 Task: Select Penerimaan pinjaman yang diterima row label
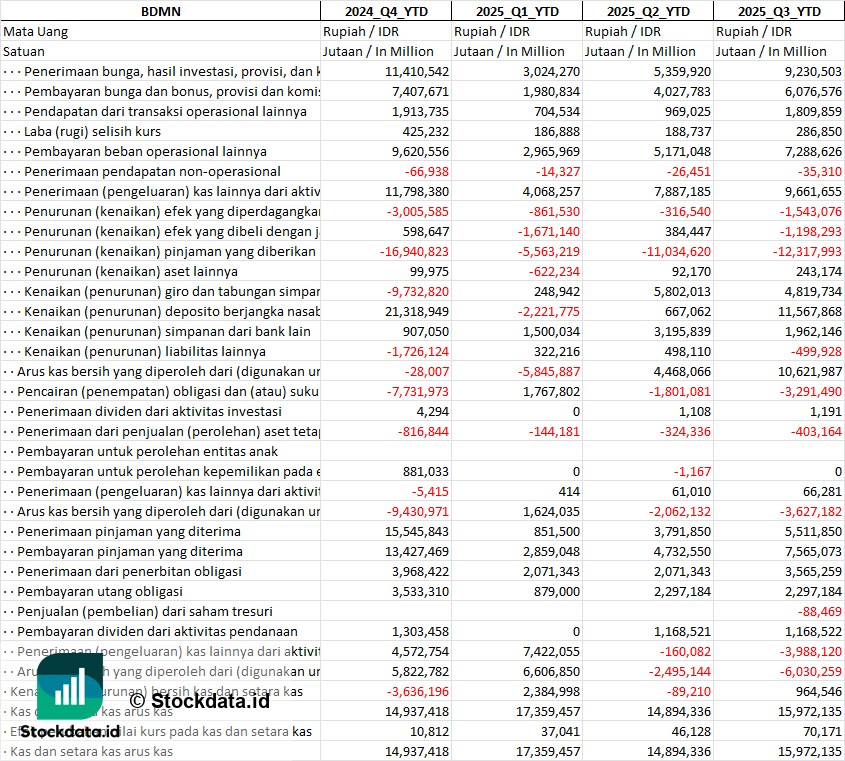(x=129, y=531)
